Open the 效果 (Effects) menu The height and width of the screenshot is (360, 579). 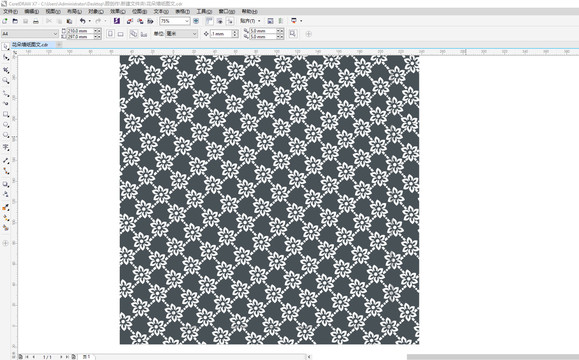117,11
